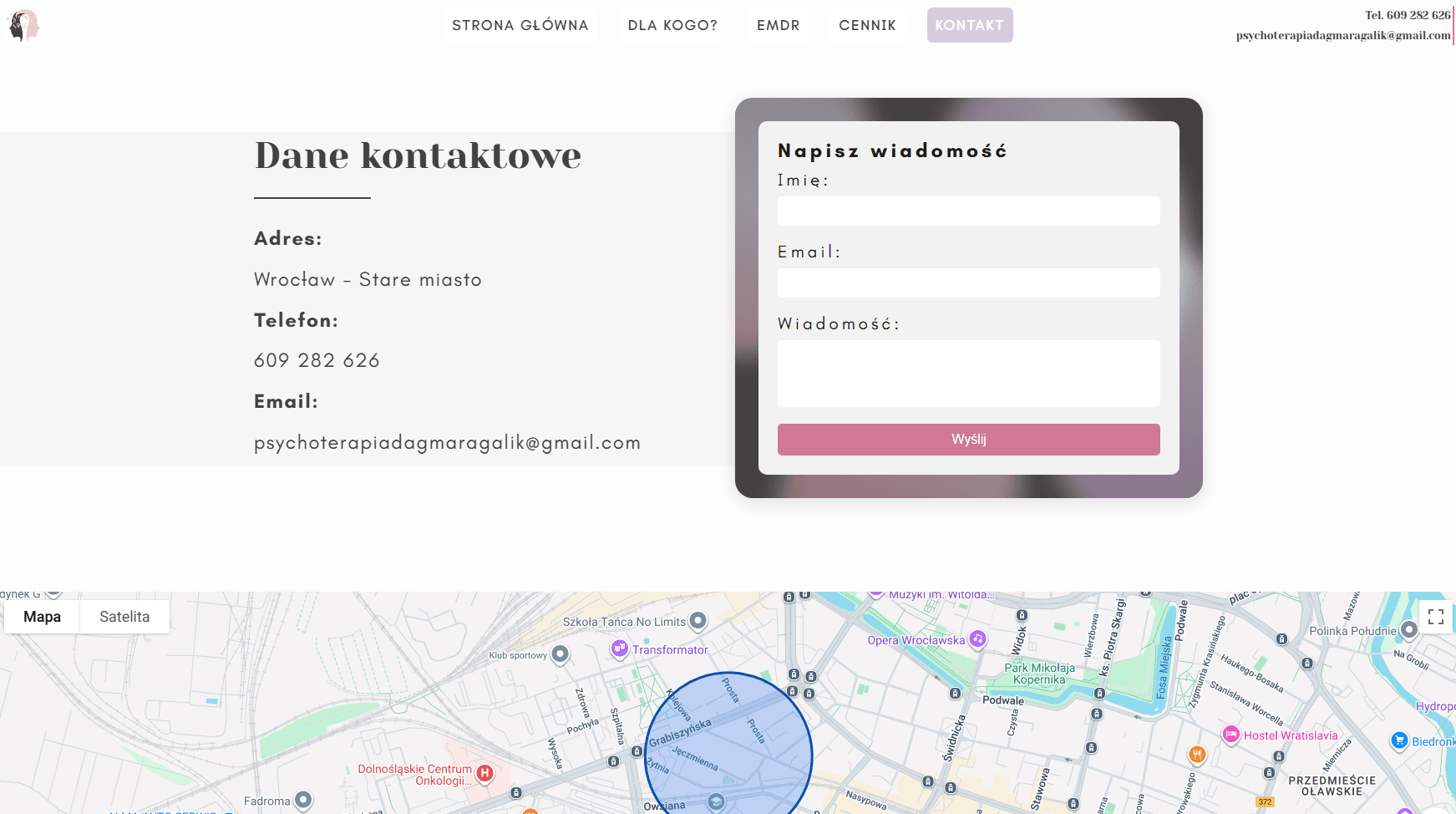Viewport: 1456px width, 814px height.
Task: Open the Biedronka shop marker
Action: [1399, 740]
